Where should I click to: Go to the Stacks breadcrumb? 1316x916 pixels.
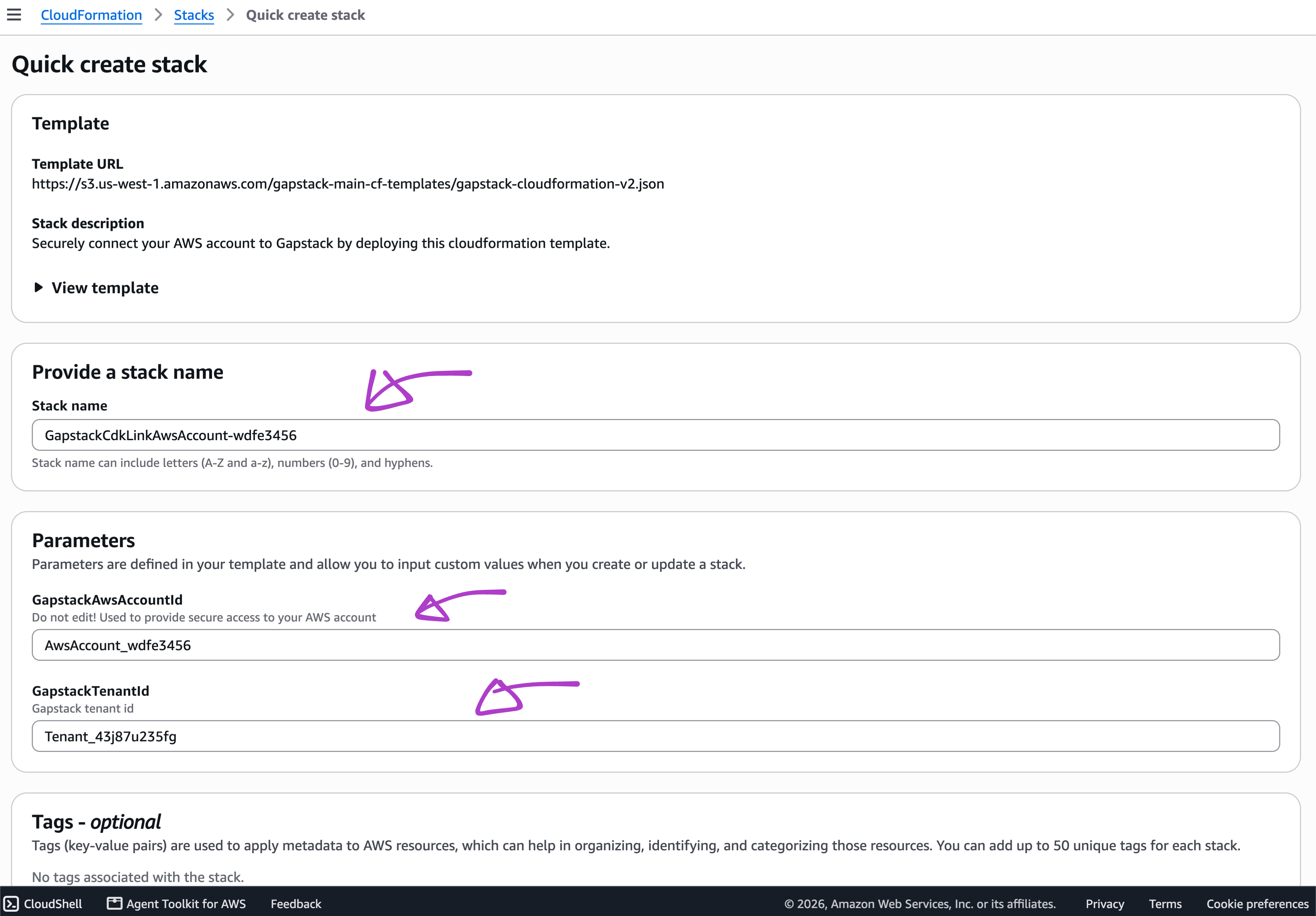pos(194,15)
